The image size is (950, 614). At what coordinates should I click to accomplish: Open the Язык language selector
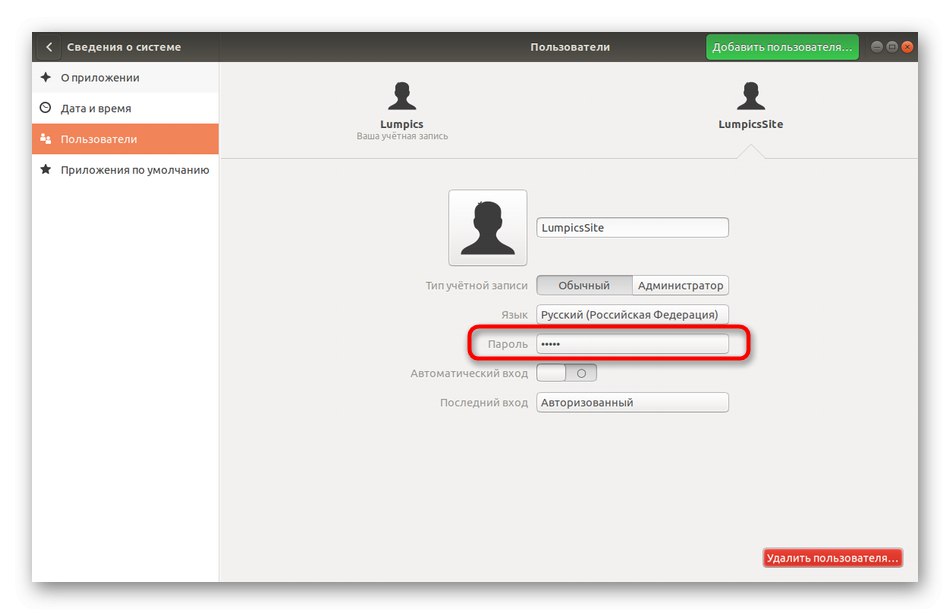633,315
